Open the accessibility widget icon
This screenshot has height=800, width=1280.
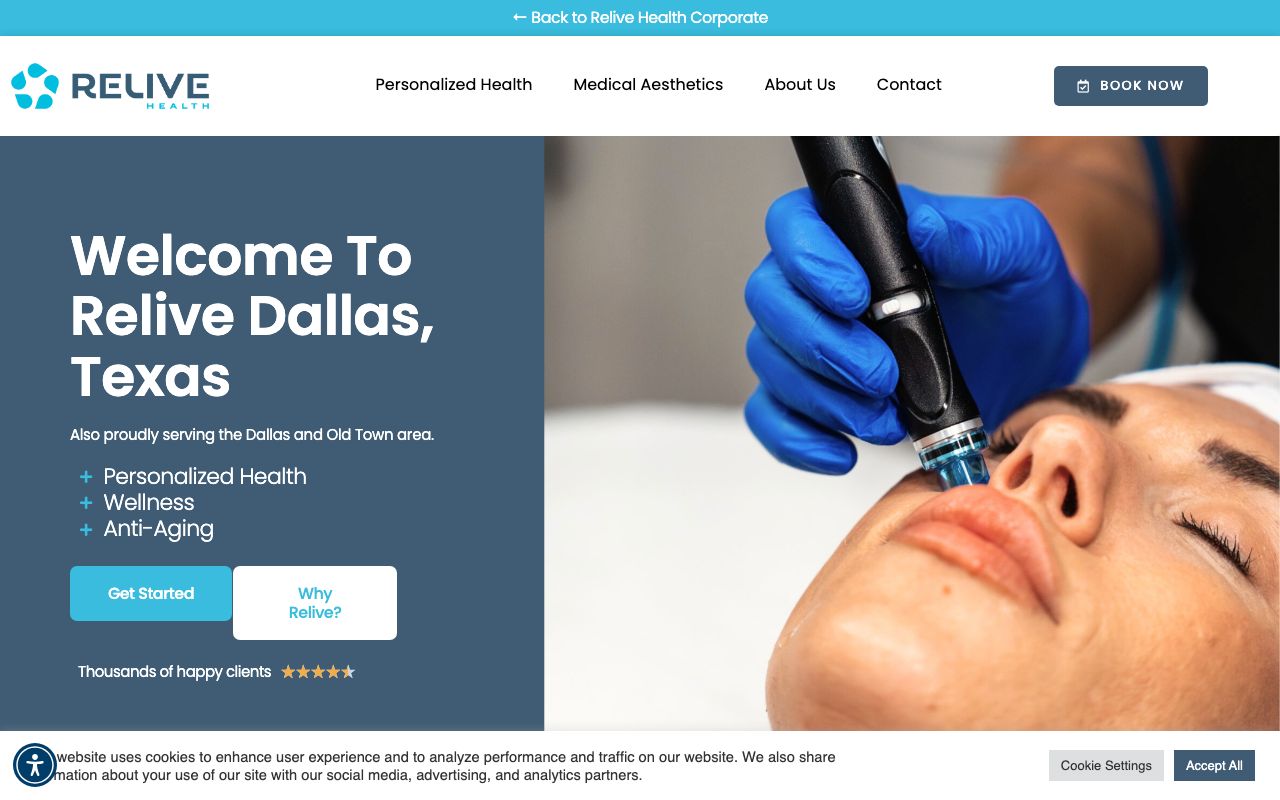tap(35, 766)
